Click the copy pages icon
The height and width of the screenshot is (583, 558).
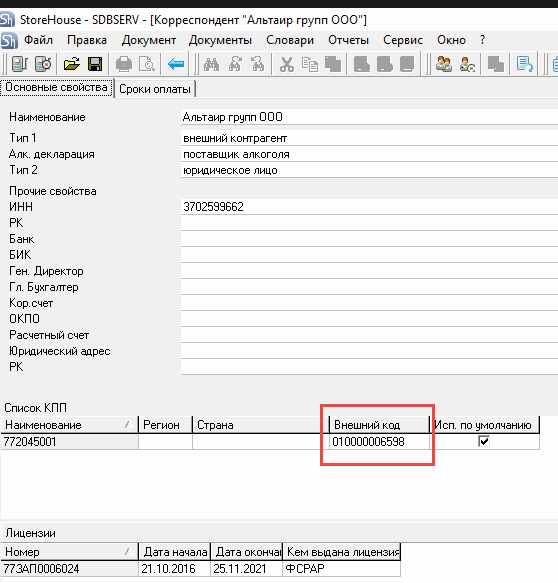tap(310, 64)
